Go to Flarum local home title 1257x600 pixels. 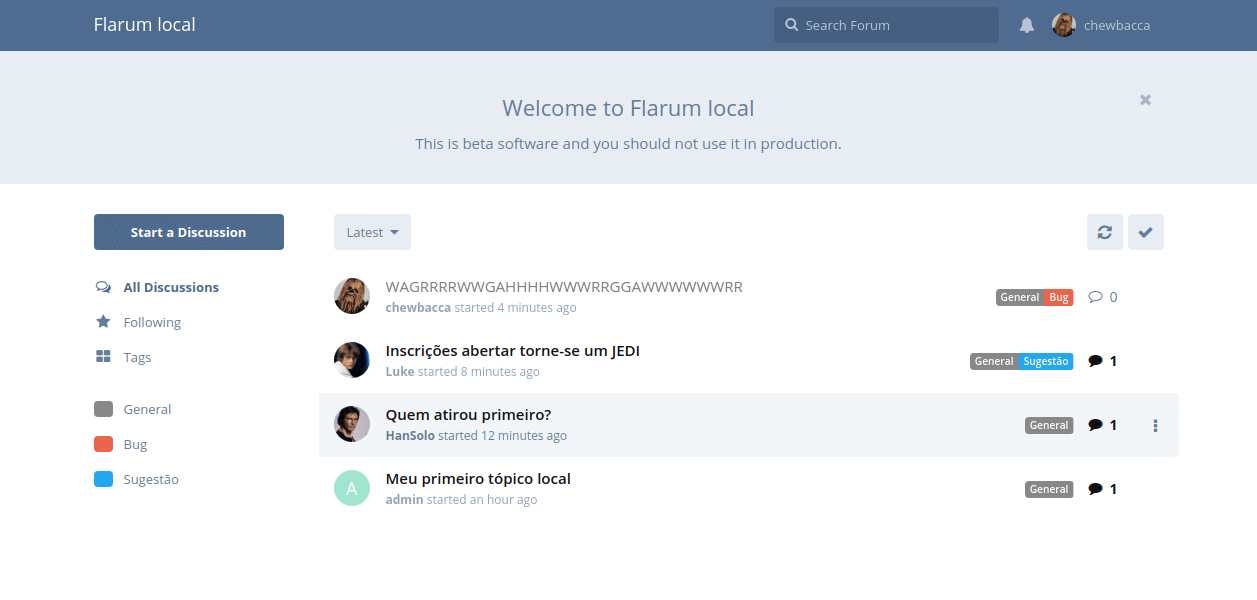[x=145, y=25]
